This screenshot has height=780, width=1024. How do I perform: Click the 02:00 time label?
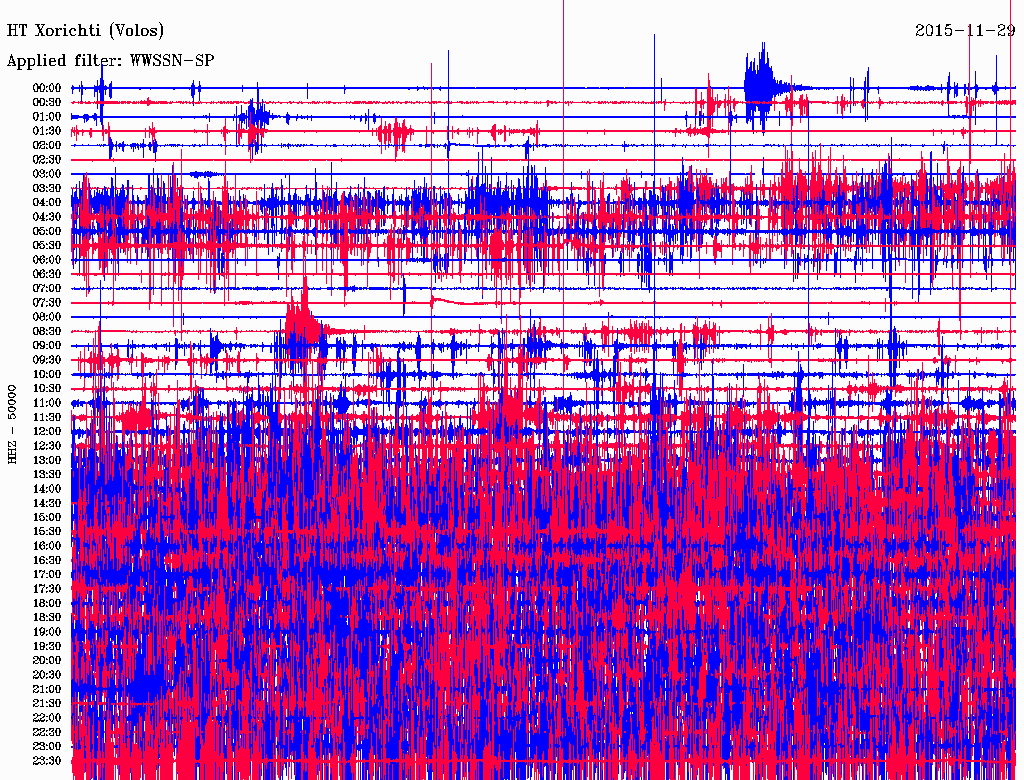tap(47, 145)
